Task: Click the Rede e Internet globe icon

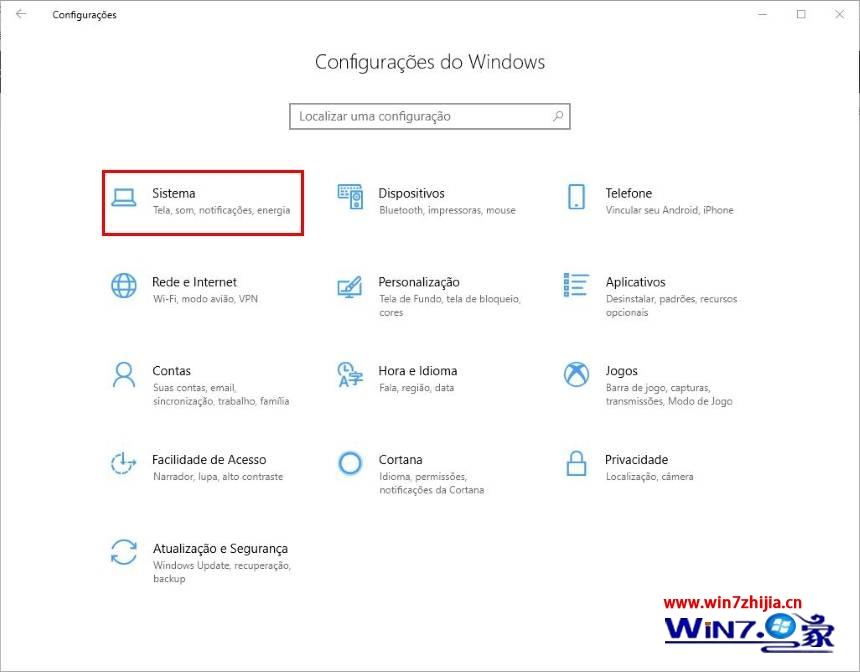Action: (123, 285)
